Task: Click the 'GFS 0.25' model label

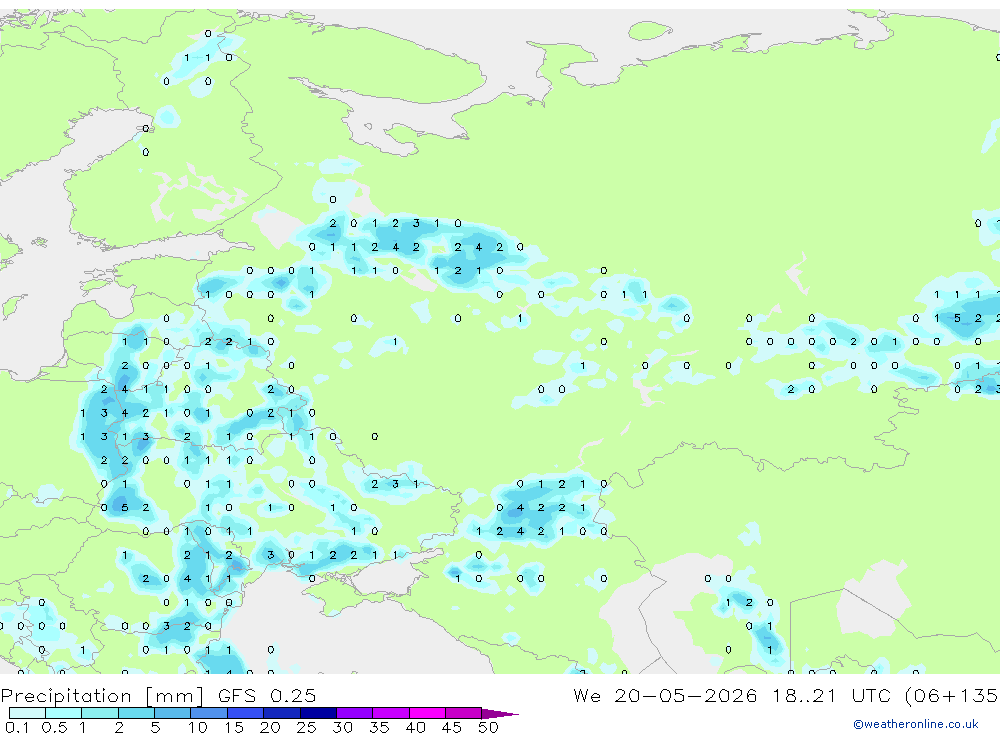Action: click(x=267, y=695)
